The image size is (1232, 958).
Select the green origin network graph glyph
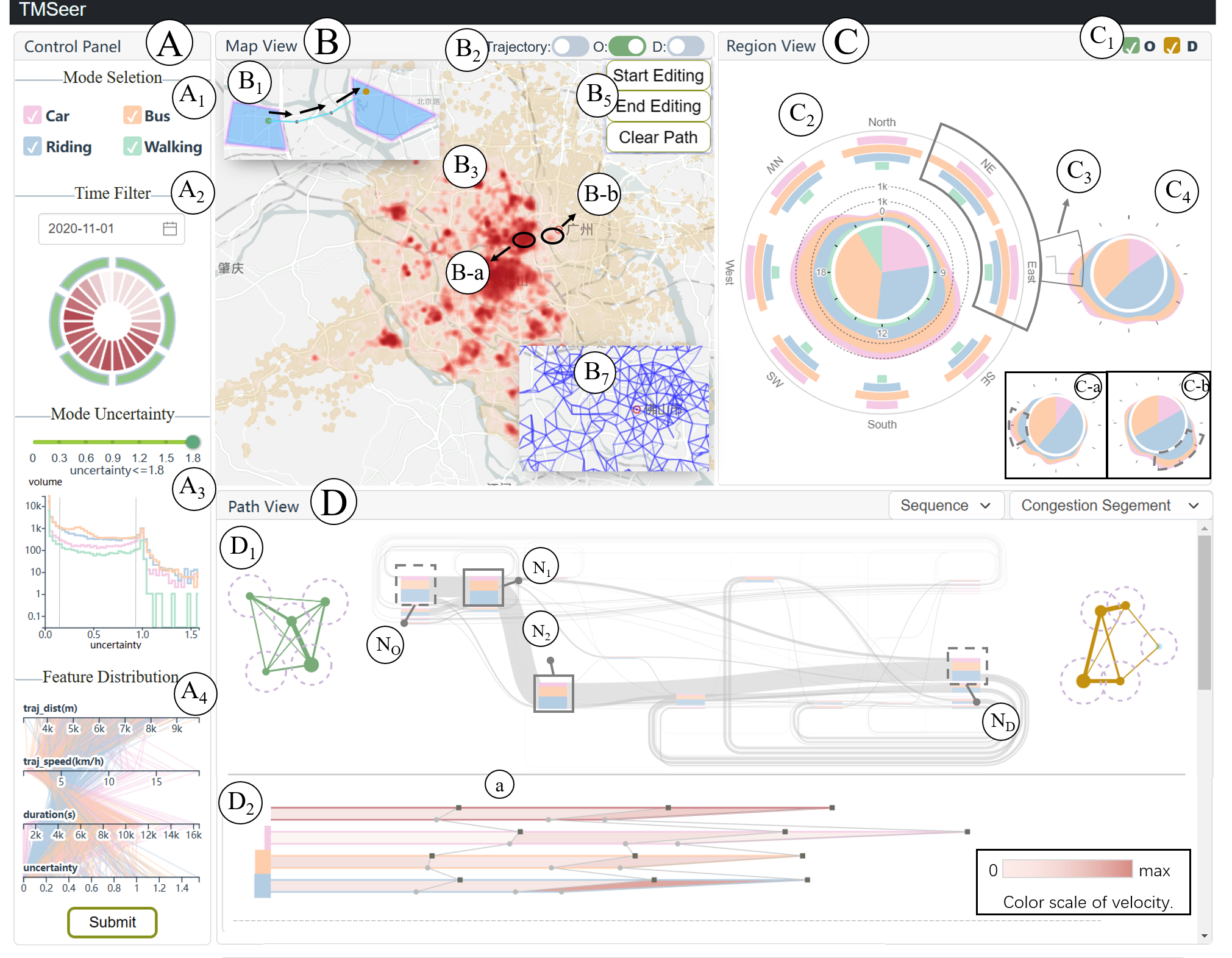[x=288, y=634]
